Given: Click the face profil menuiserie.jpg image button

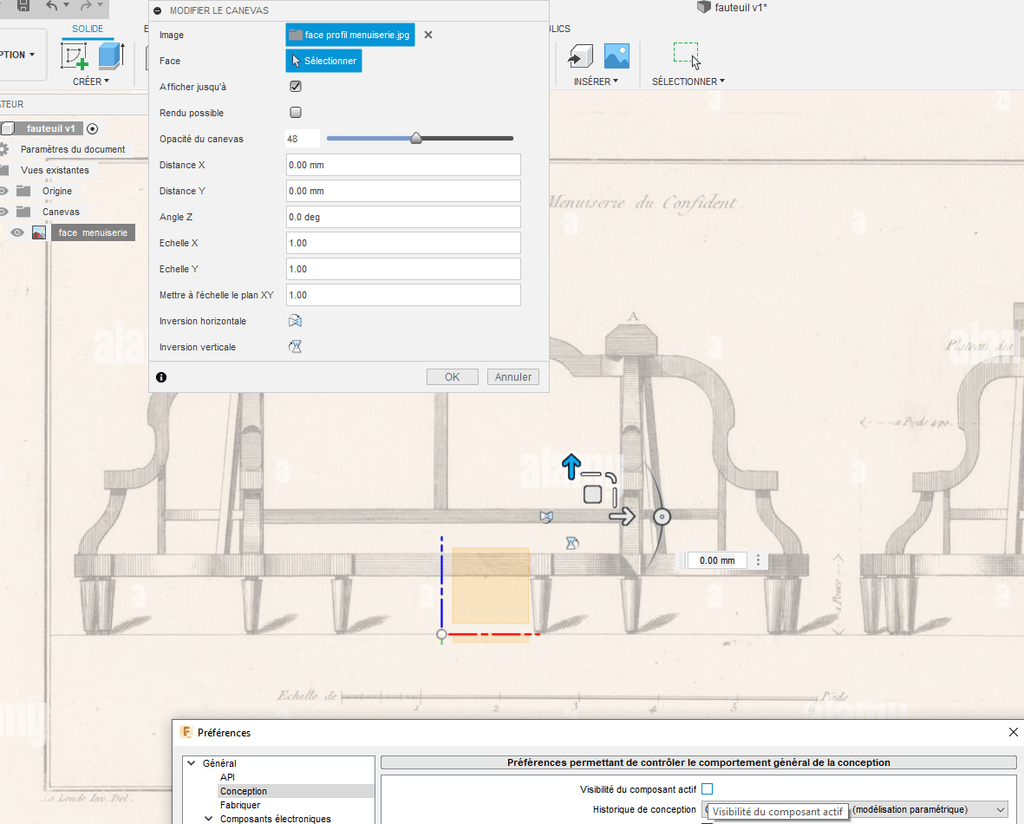Looking at the screenshot, I should coord(350,35).
